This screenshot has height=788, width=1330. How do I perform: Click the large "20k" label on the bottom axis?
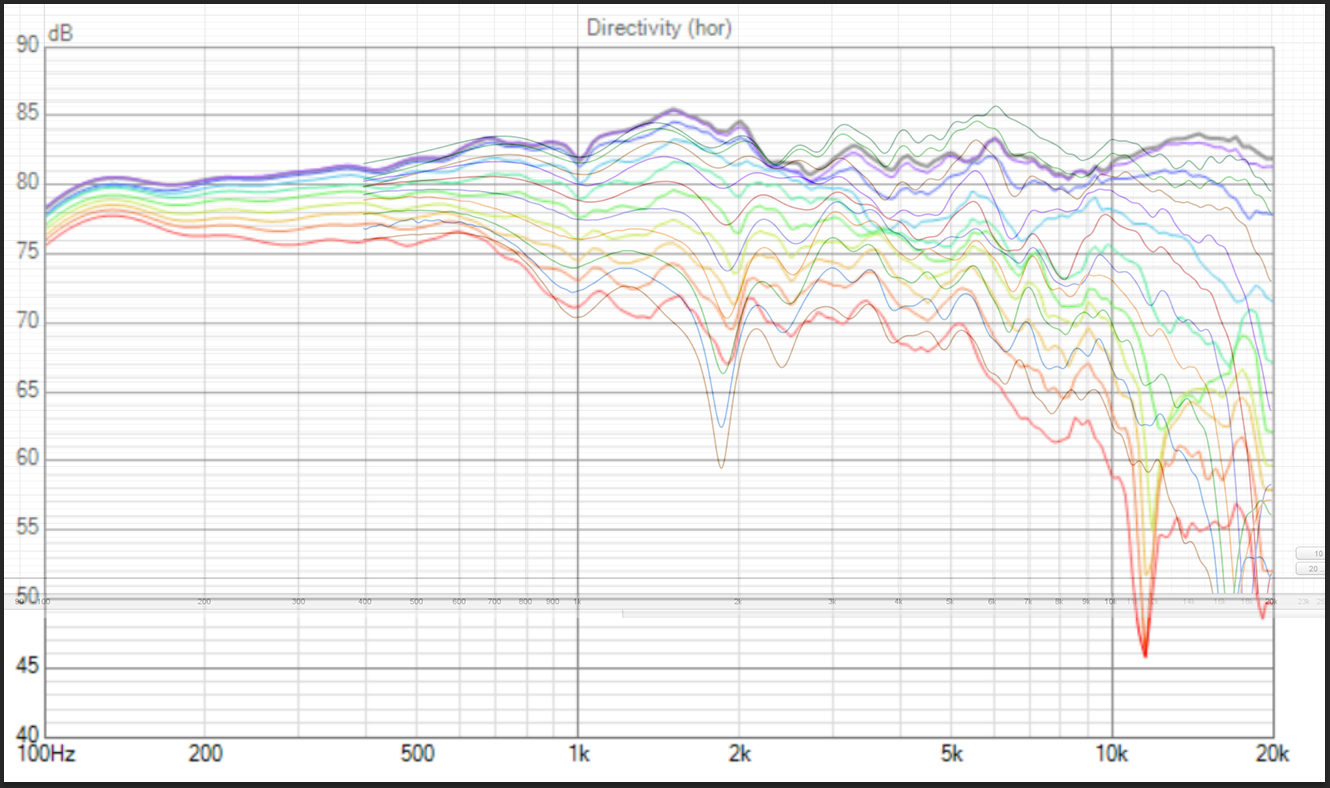click(x=1272, y=754)
